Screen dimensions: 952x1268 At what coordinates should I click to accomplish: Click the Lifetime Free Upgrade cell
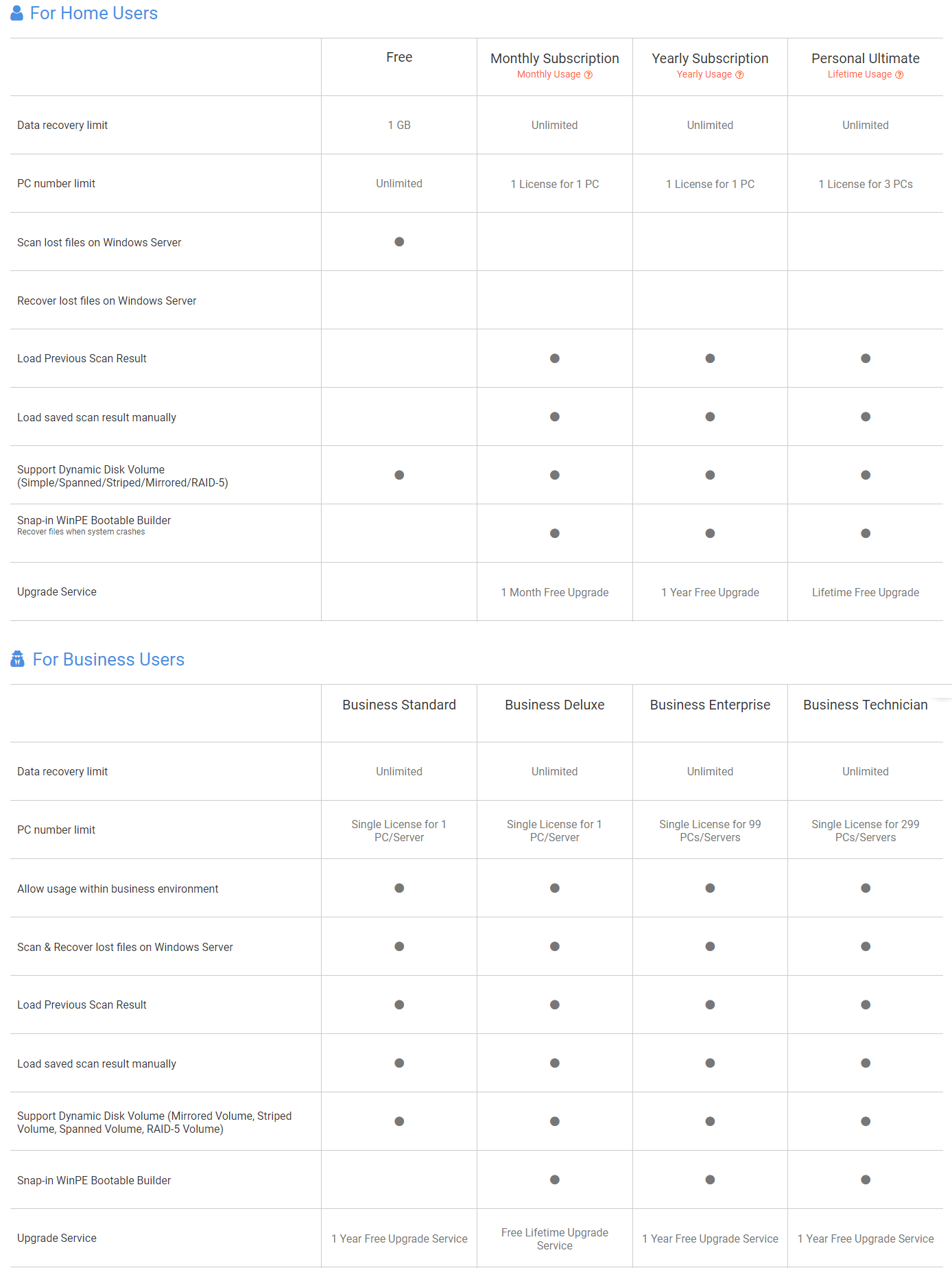866,592
